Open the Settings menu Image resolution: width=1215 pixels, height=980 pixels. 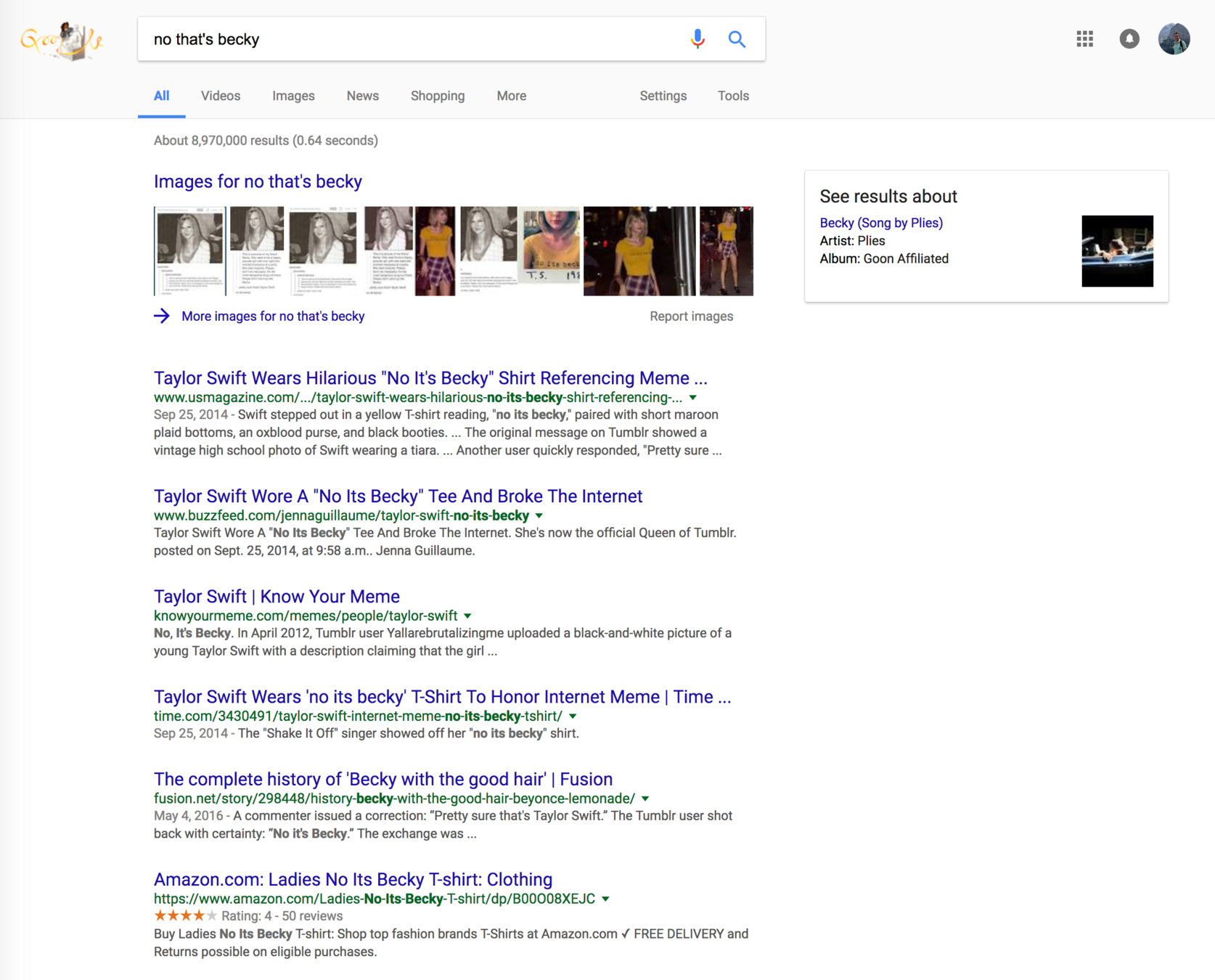point(663,96)
